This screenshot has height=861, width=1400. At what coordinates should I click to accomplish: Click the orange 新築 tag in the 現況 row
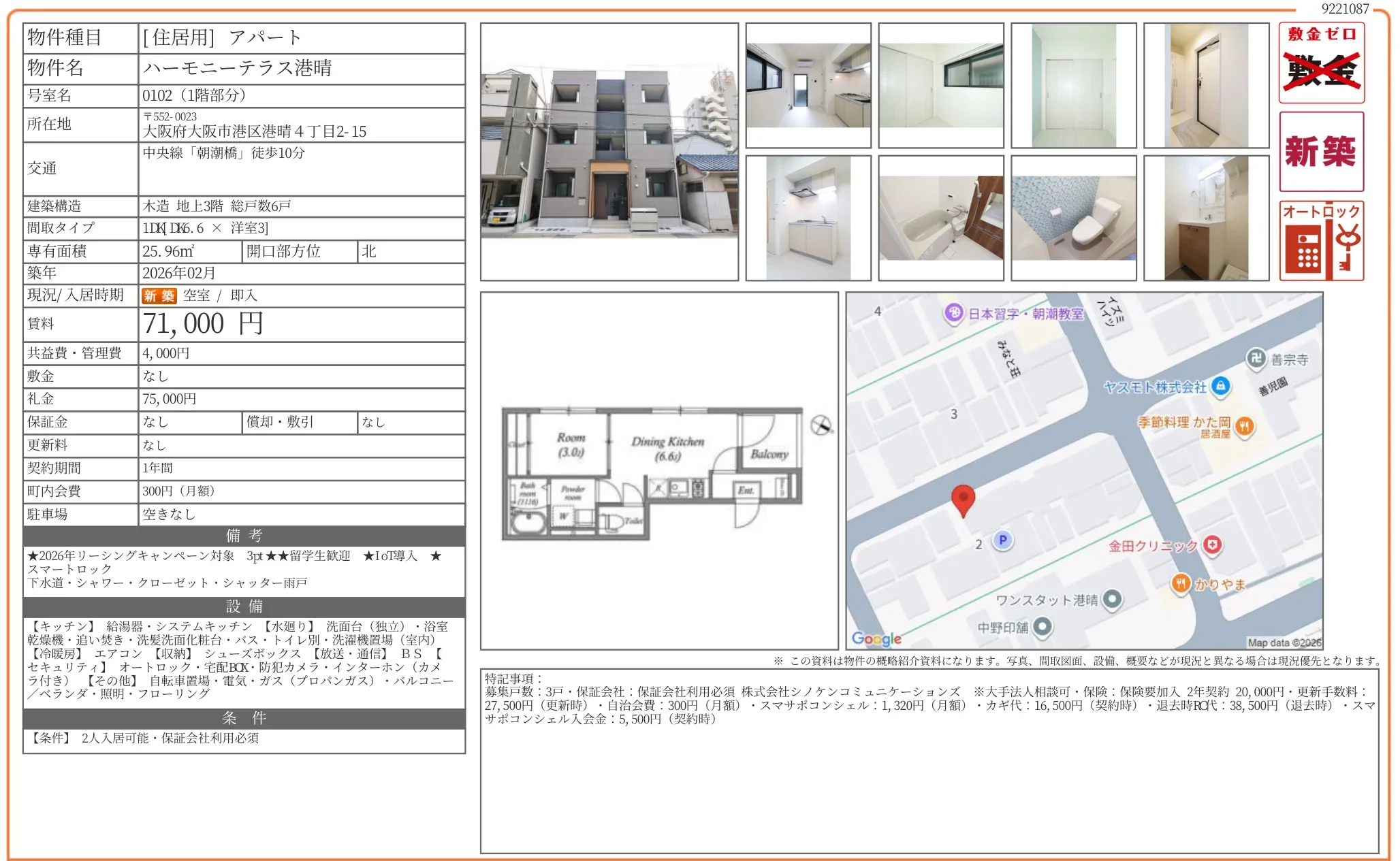(x=159, y=295)
